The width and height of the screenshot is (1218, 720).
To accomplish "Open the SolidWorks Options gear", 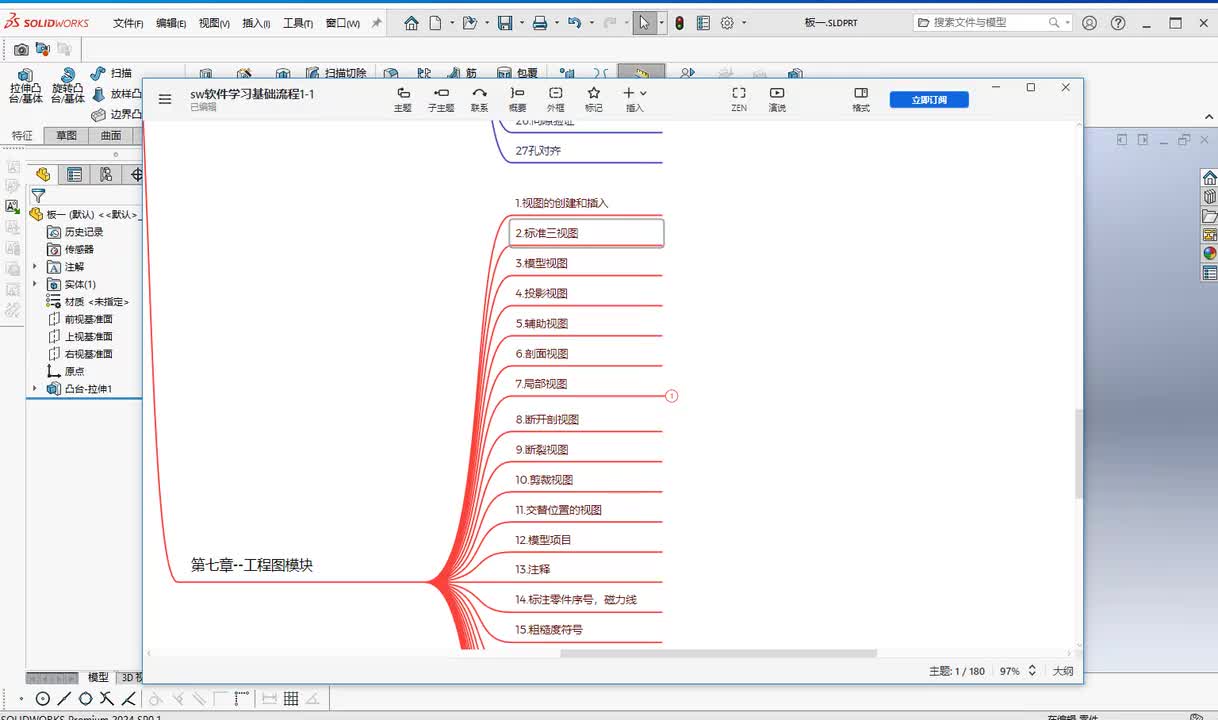I will (727, 23).
